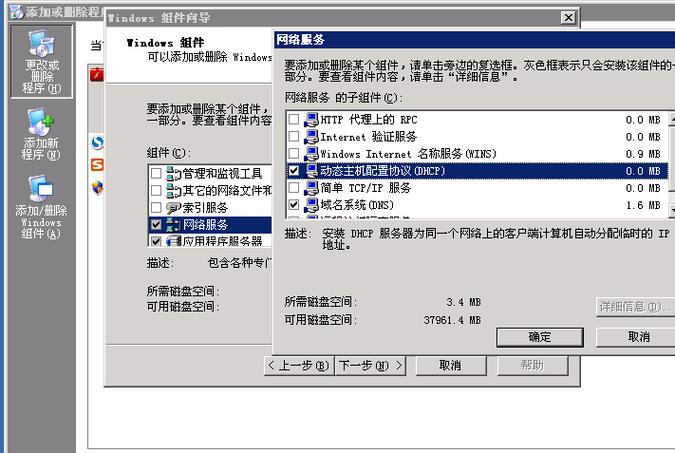The image size is (675, 453).
Task: Check the Internet 验证服务 checkbox
Action: pos(294,137)
